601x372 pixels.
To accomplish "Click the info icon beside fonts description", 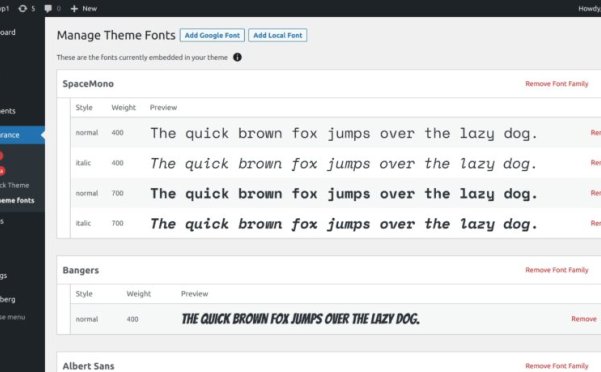I will [237, 57].
